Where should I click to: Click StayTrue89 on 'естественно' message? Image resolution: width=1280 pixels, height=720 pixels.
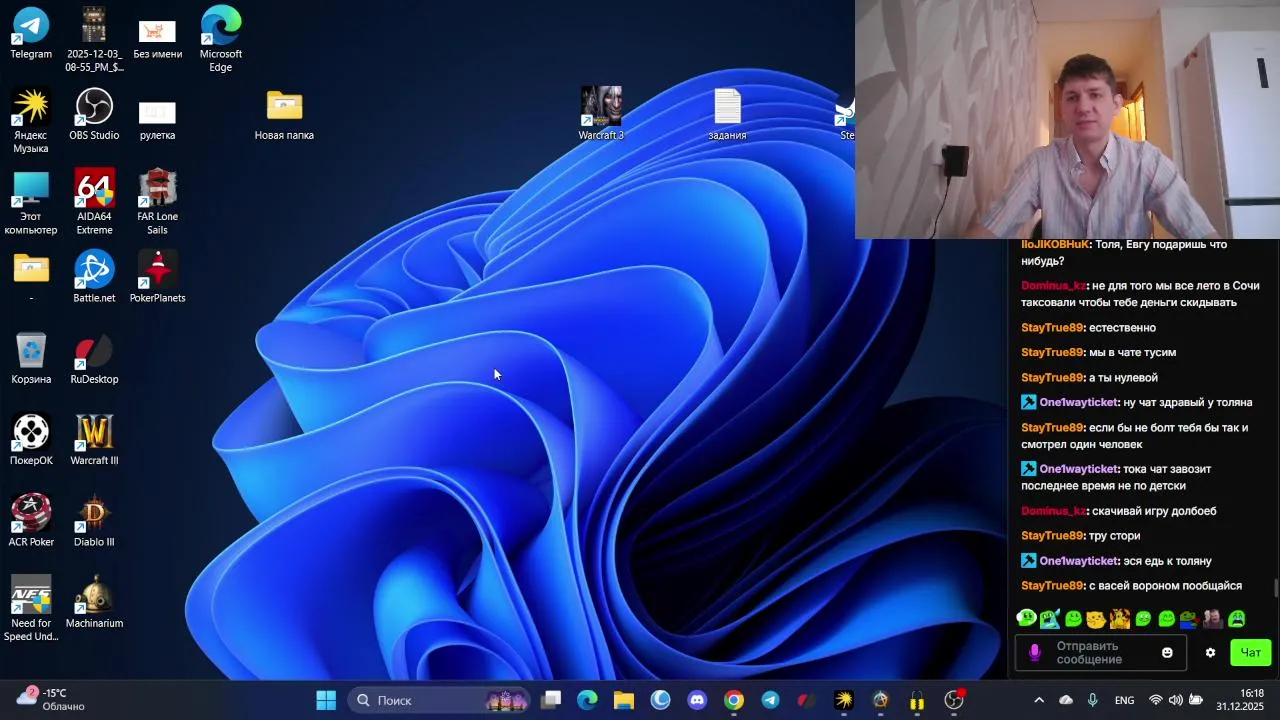[1052, 328]
